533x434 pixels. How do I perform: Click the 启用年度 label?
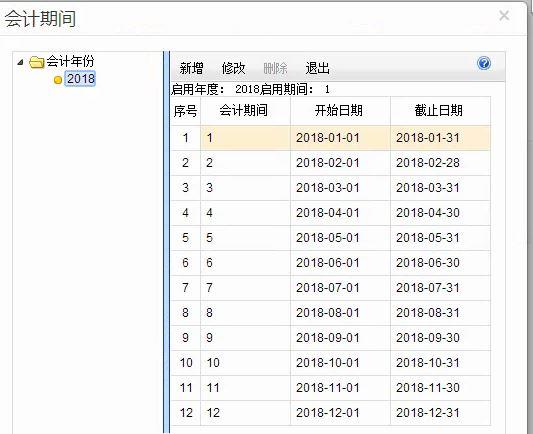click(198, 90)
